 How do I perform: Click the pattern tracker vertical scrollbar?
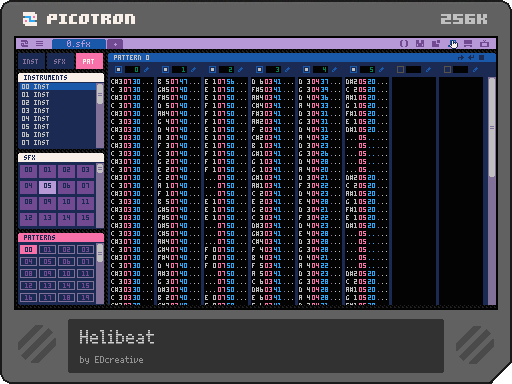pos(492,191)
